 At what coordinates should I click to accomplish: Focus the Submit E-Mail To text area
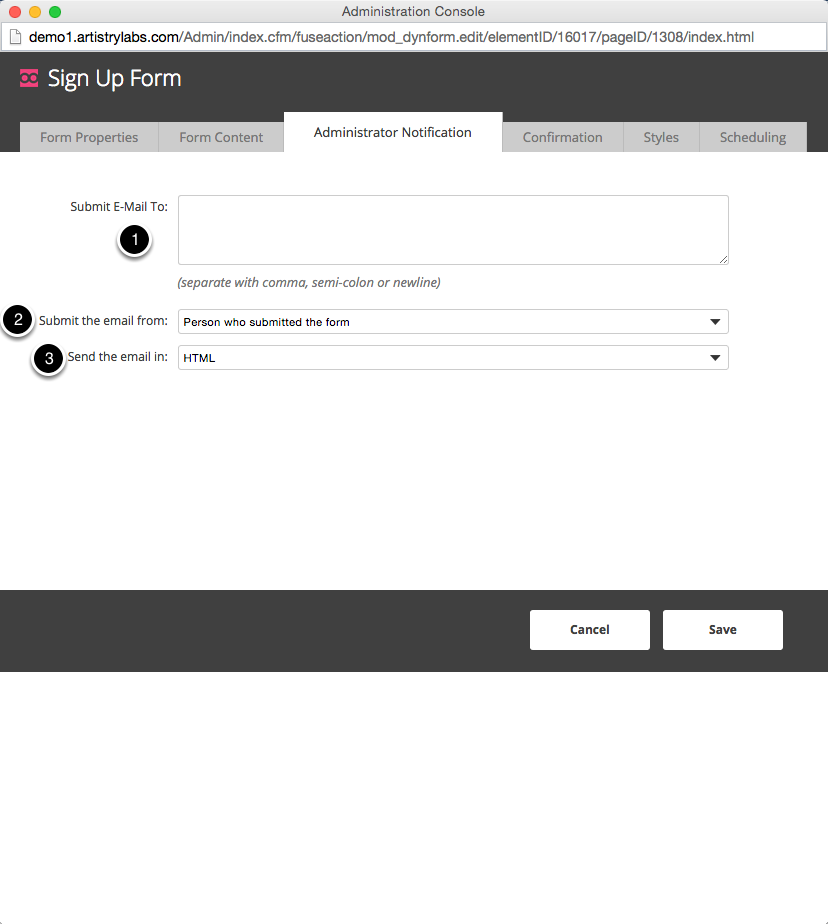[452, 230]
